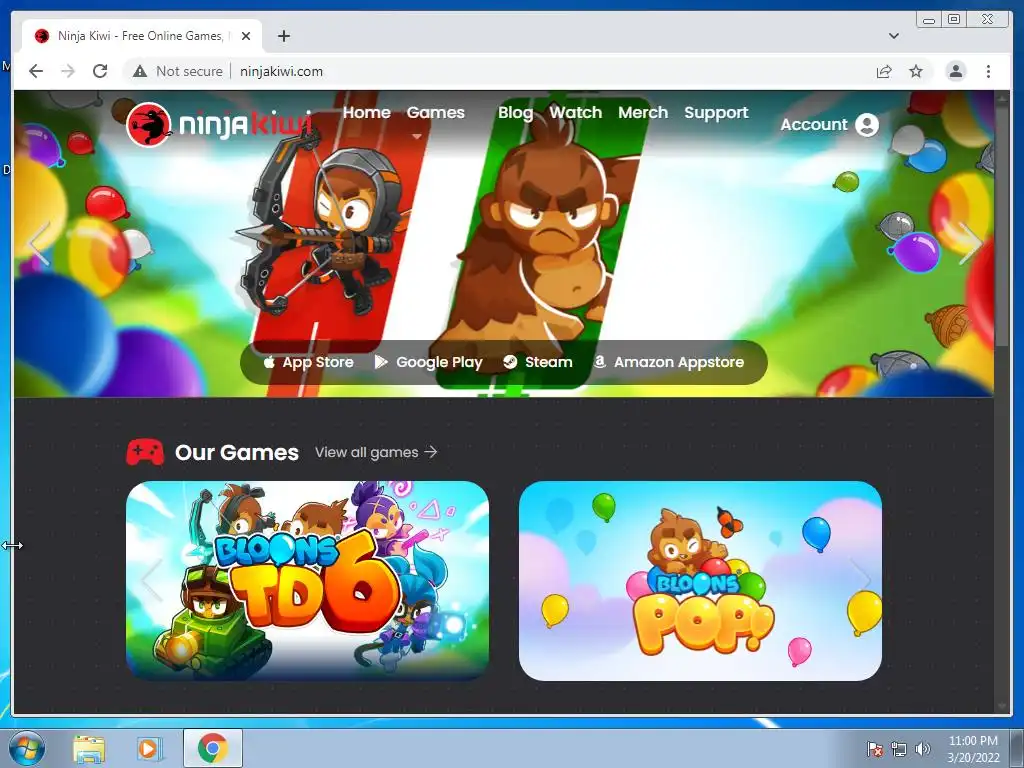The image size is (1024, 768).
Task: Click the network tray icon
Action: pos(899,749)
